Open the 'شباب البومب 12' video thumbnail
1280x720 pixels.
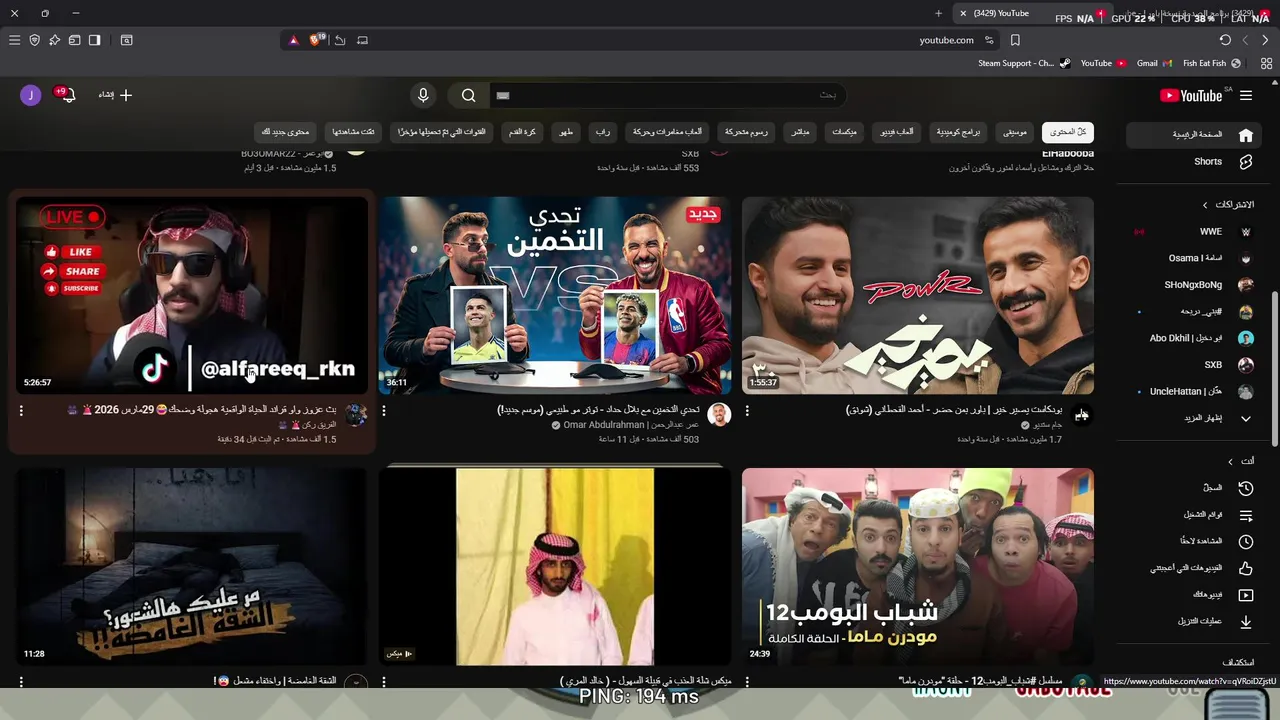click(x=918, y=566)
